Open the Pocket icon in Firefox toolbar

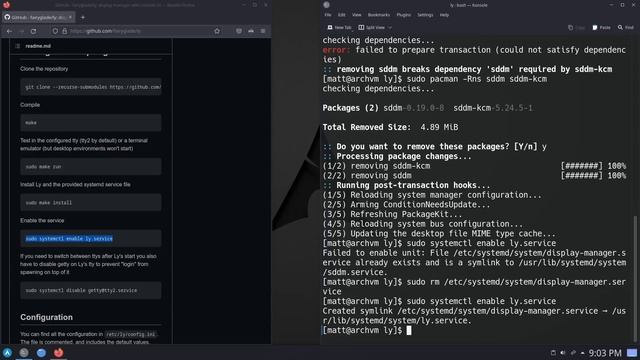tap(239, 31)
